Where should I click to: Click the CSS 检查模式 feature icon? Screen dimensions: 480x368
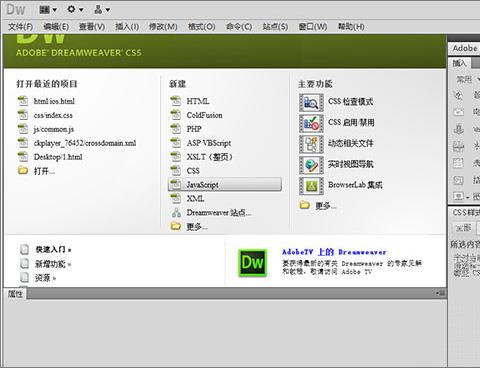pos(311,102)
